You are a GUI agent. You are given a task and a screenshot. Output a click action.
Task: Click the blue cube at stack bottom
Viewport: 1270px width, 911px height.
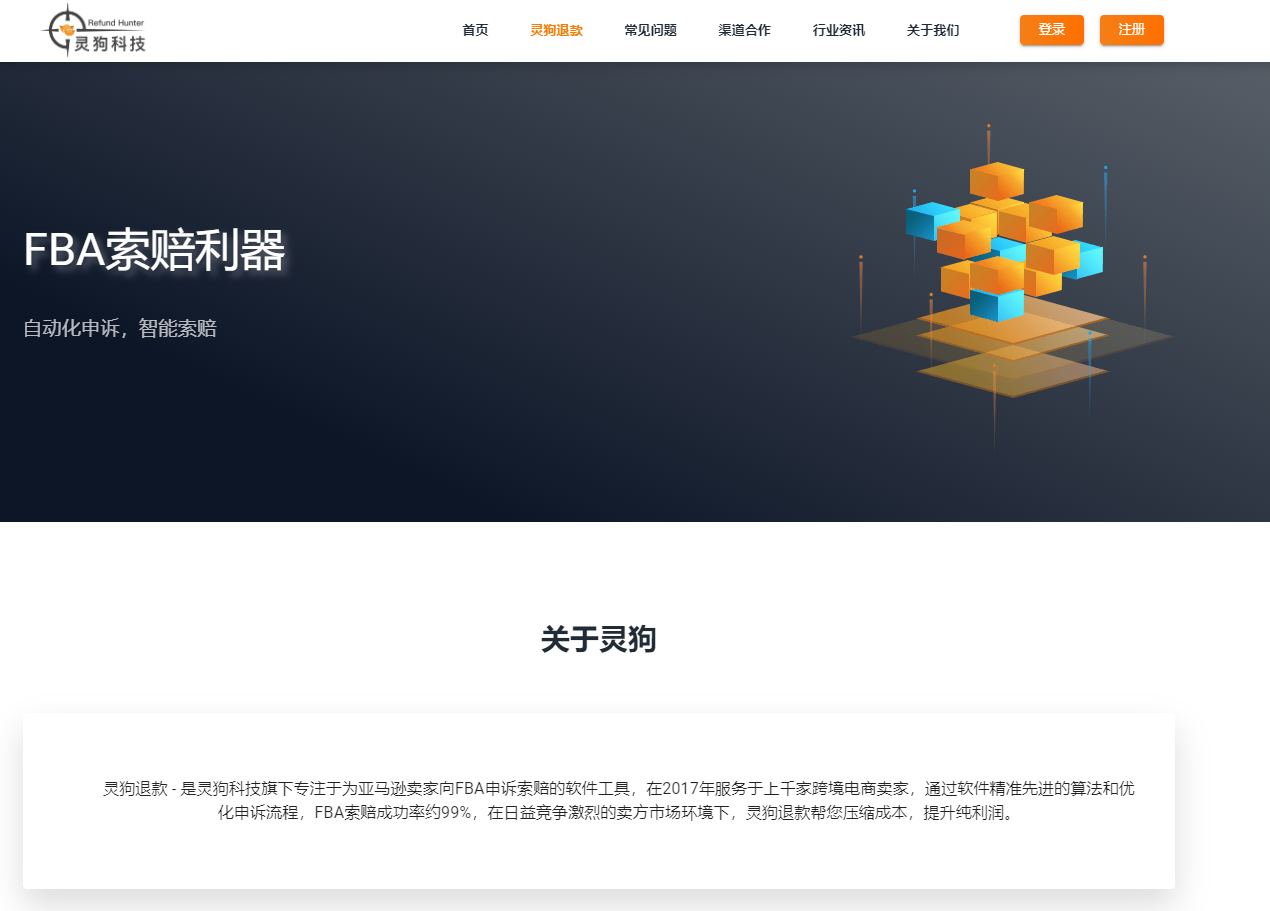point(996,304)
